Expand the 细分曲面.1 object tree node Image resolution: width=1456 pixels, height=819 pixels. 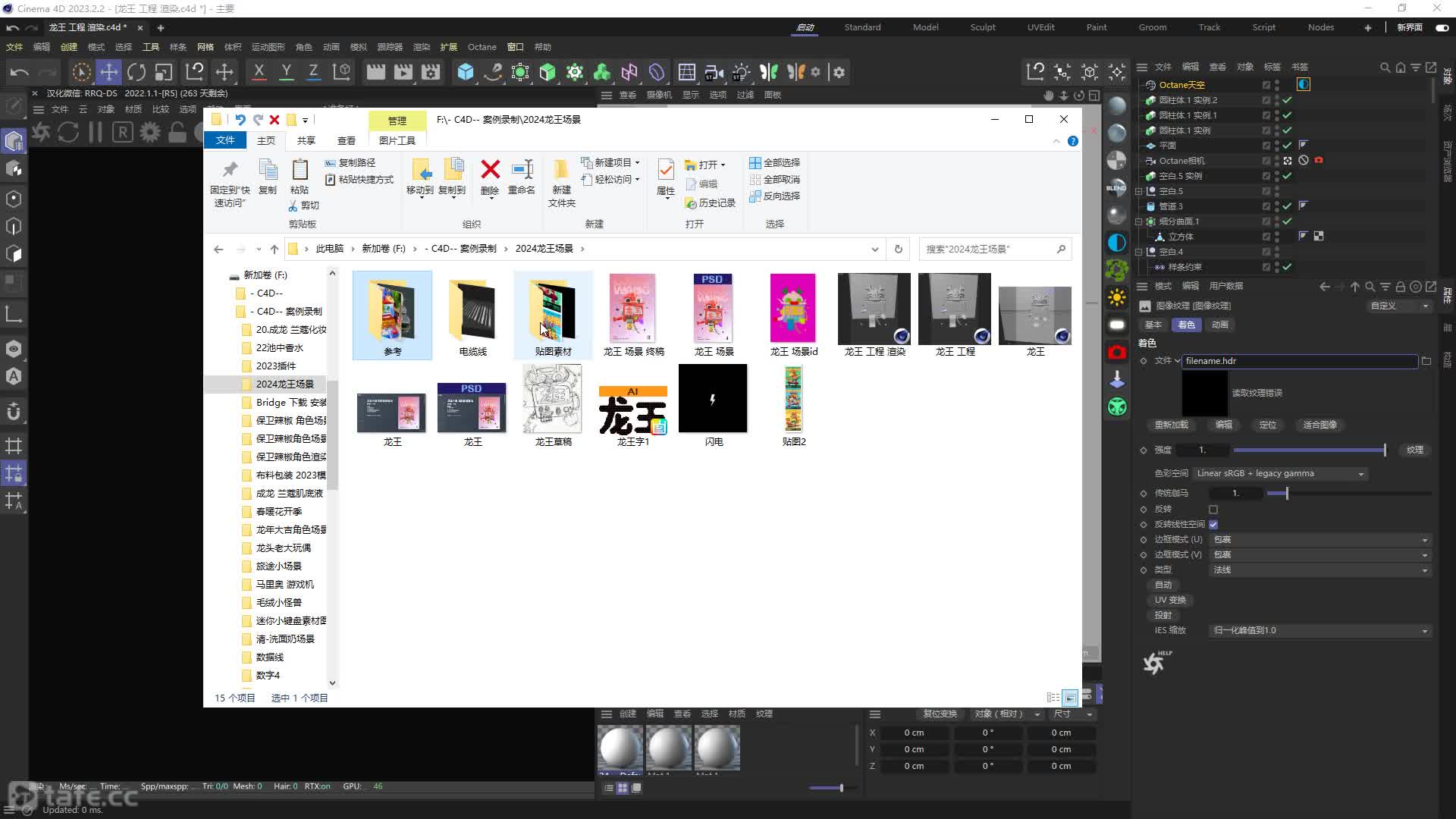click(1139, 221)
